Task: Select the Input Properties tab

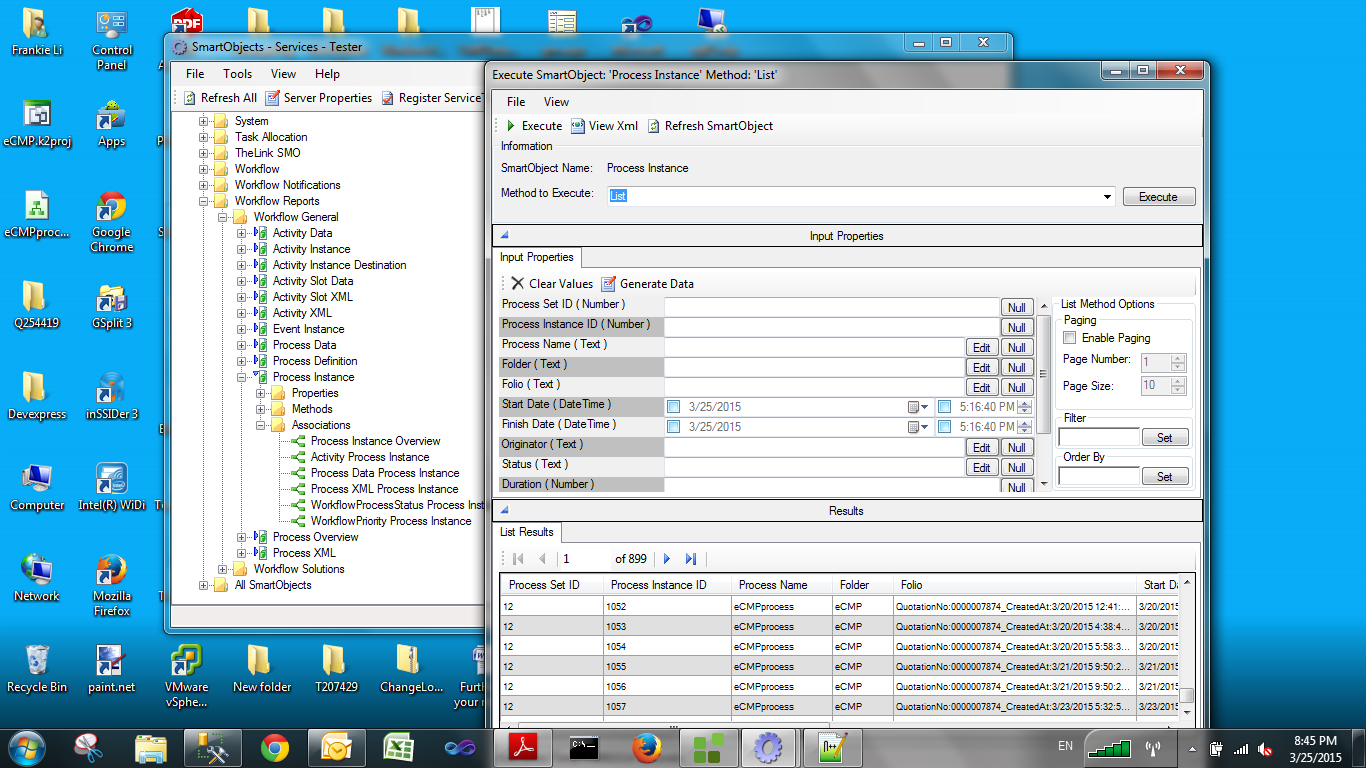Action: pos(537,257)
